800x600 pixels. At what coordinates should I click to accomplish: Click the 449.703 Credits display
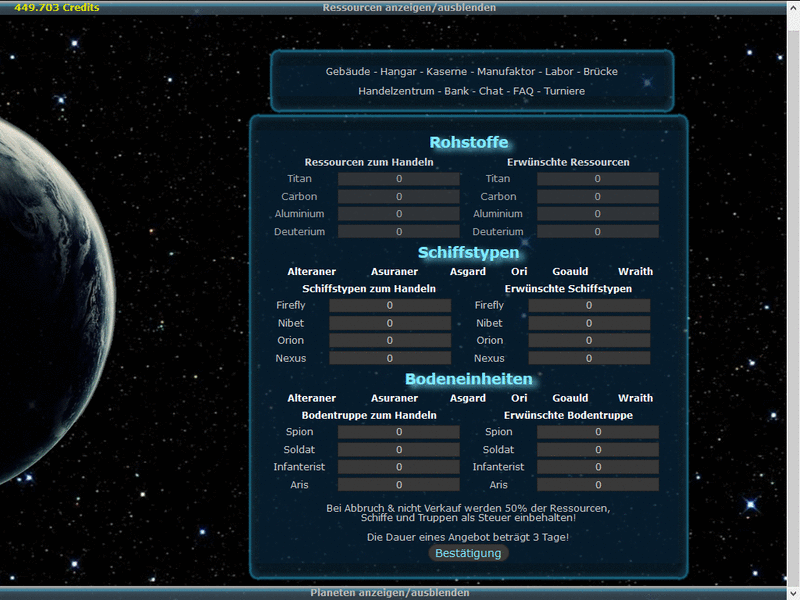coord(57,7)
